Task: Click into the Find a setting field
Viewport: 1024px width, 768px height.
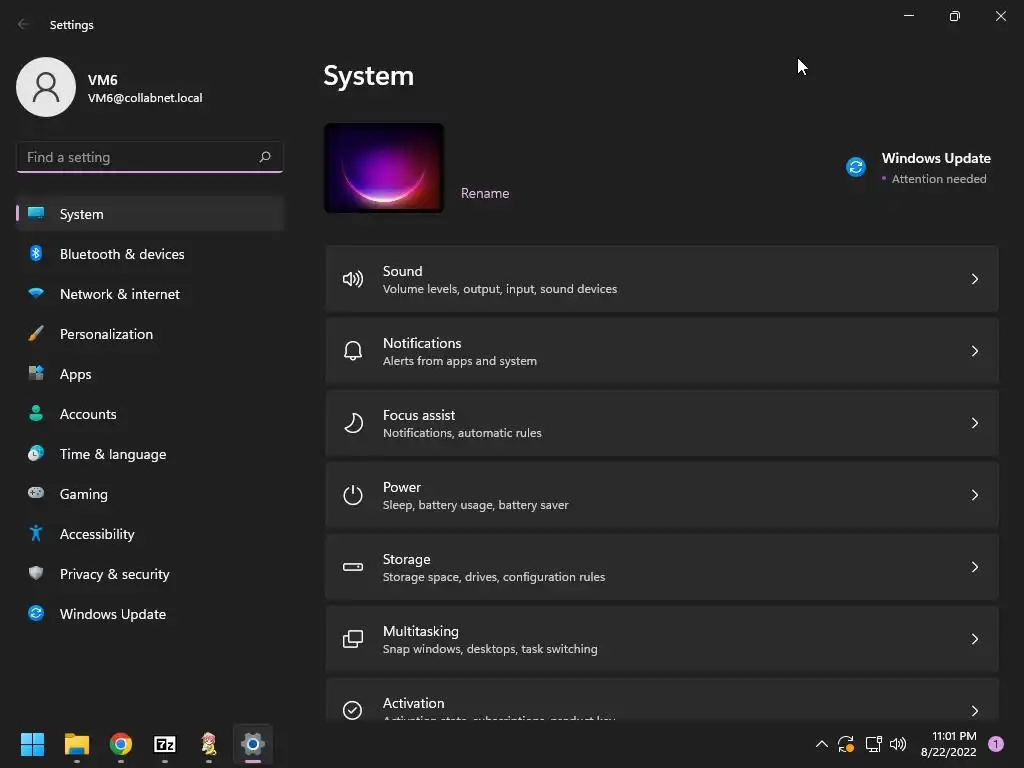Action: [150, 157]
